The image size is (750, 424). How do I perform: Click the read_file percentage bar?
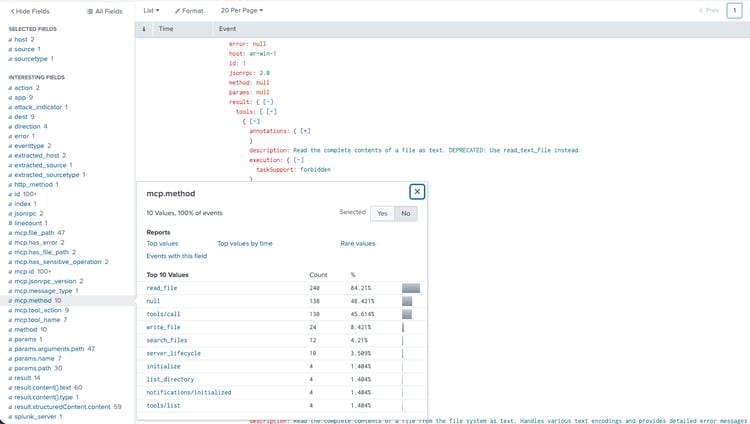[410, 288]
